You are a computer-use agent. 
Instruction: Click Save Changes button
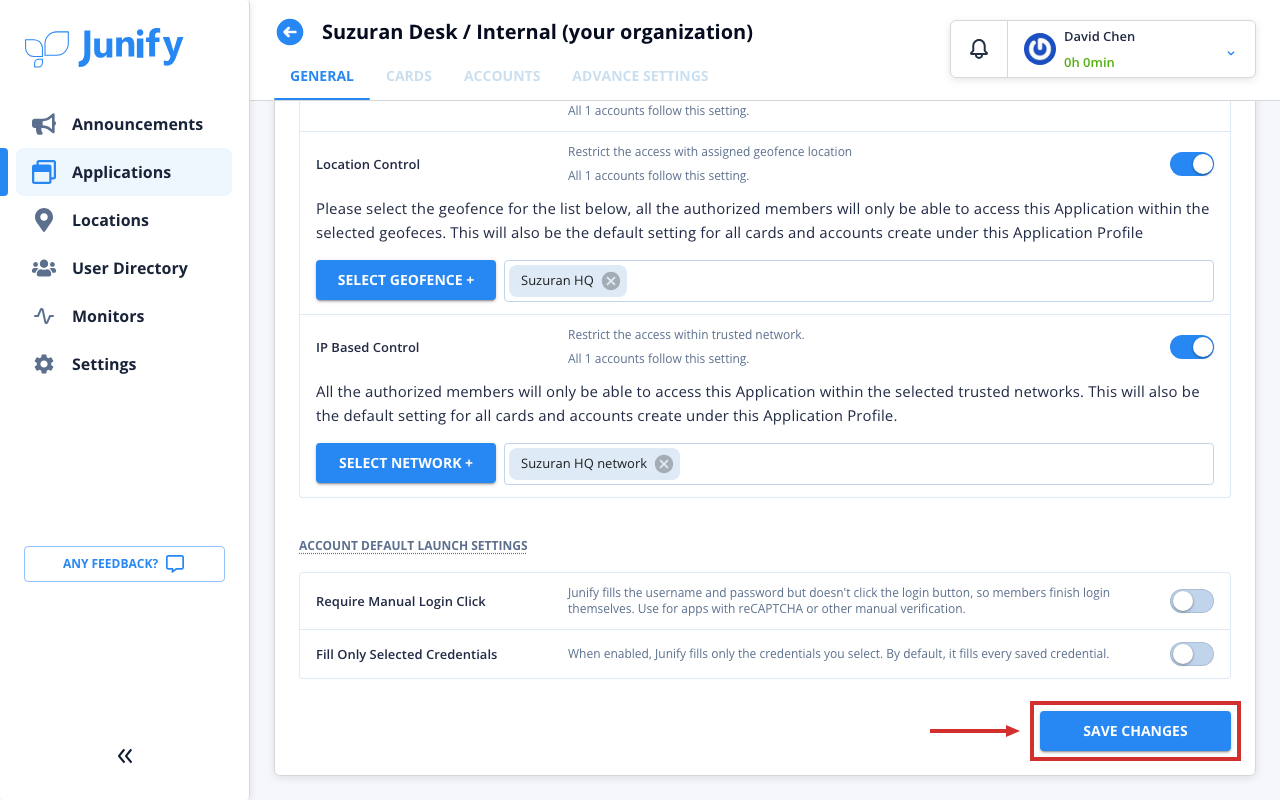pyautogui.click(x=1135, y=731)
